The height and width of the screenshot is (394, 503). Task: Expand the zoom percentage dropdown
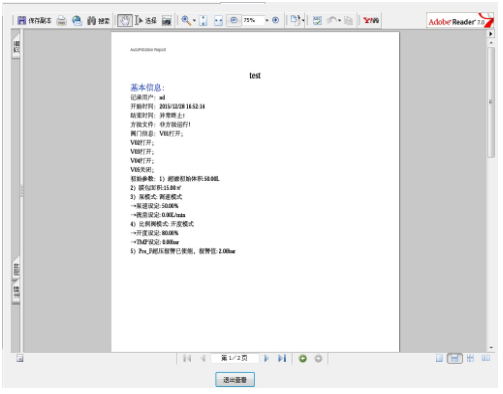(x=267, y=21)
